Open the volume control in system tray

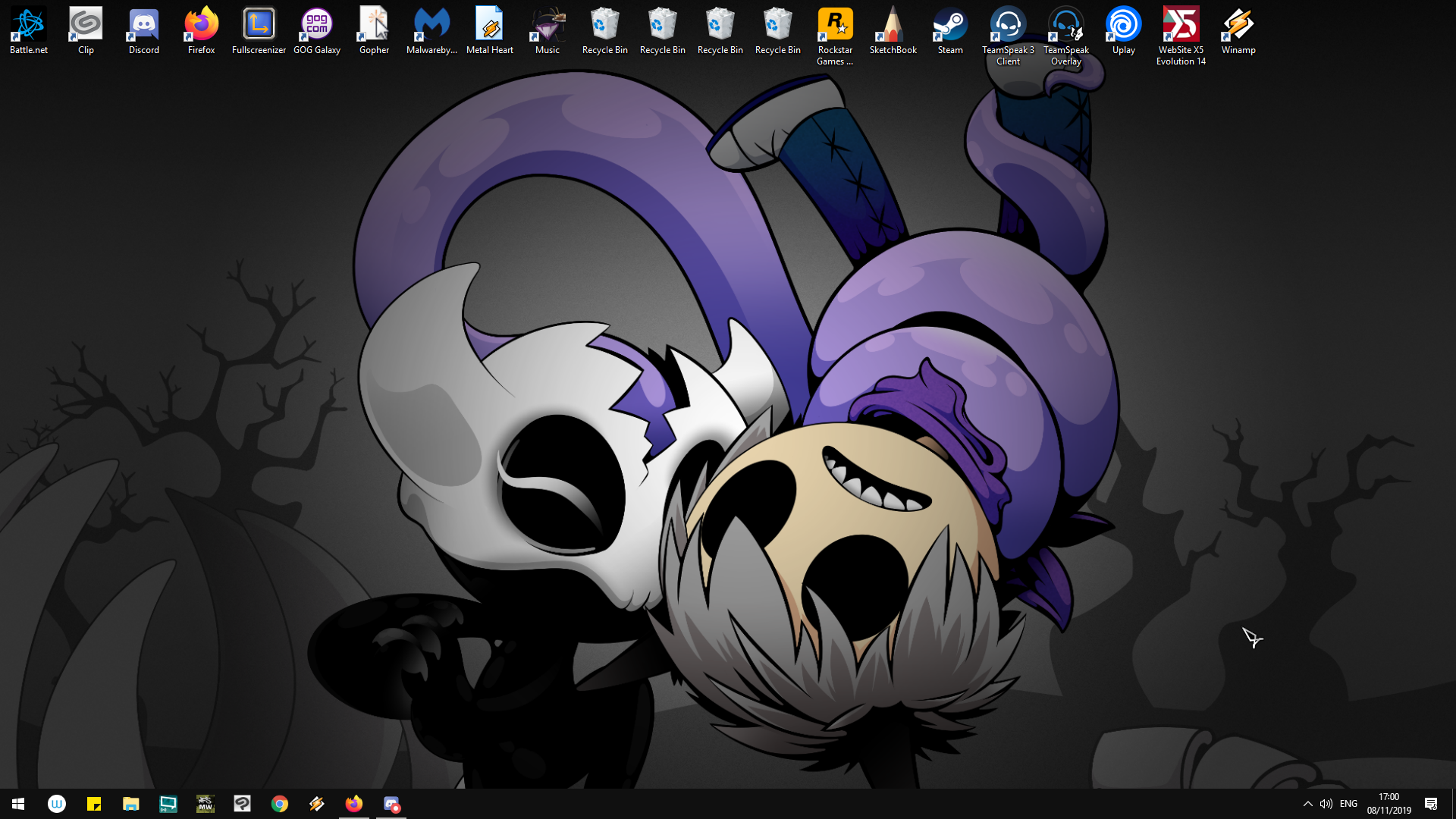point(1326,804)
